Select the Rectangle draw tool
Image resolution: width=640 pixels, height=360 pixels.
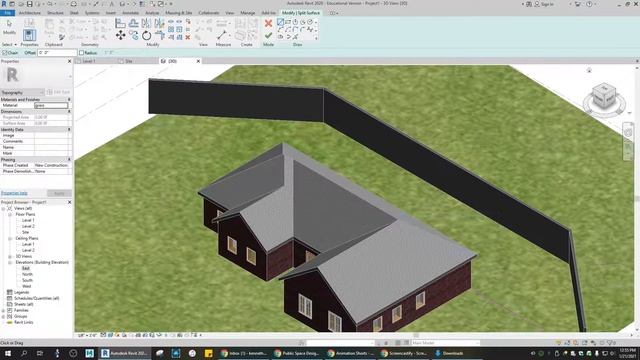click(288, 22)
